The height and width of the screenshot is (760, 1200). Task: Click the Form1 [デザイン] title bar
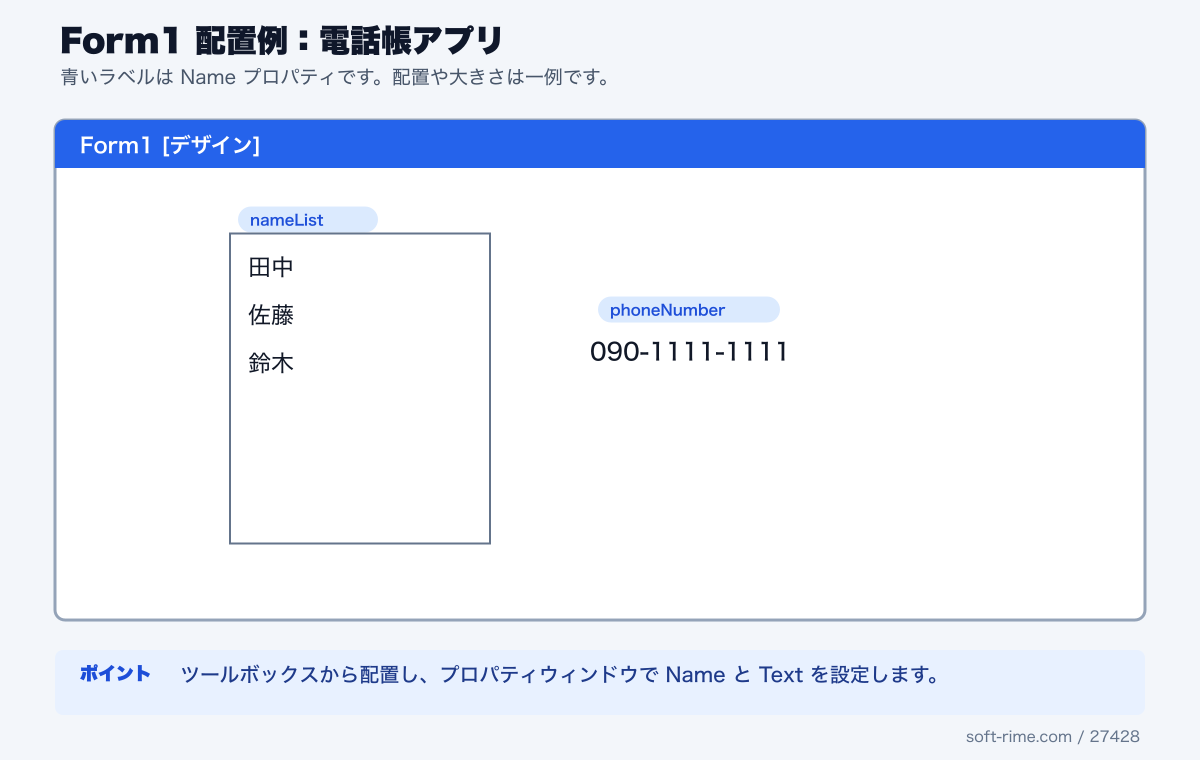point(600,145)
